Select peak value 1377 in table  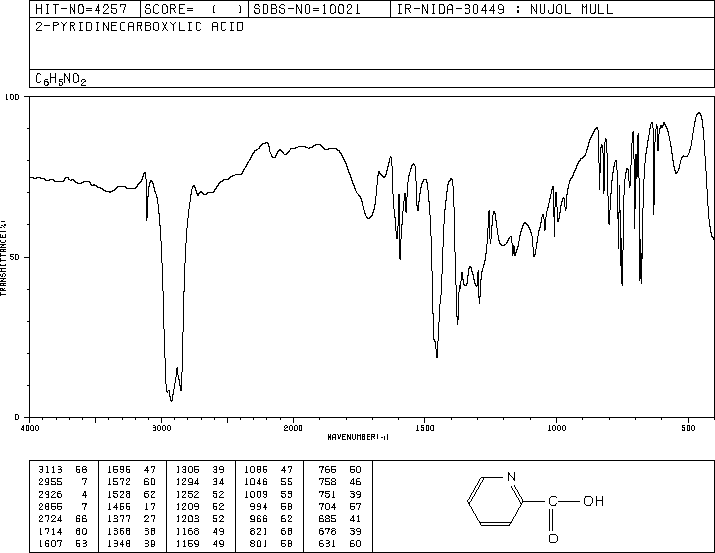coord(119,519)
